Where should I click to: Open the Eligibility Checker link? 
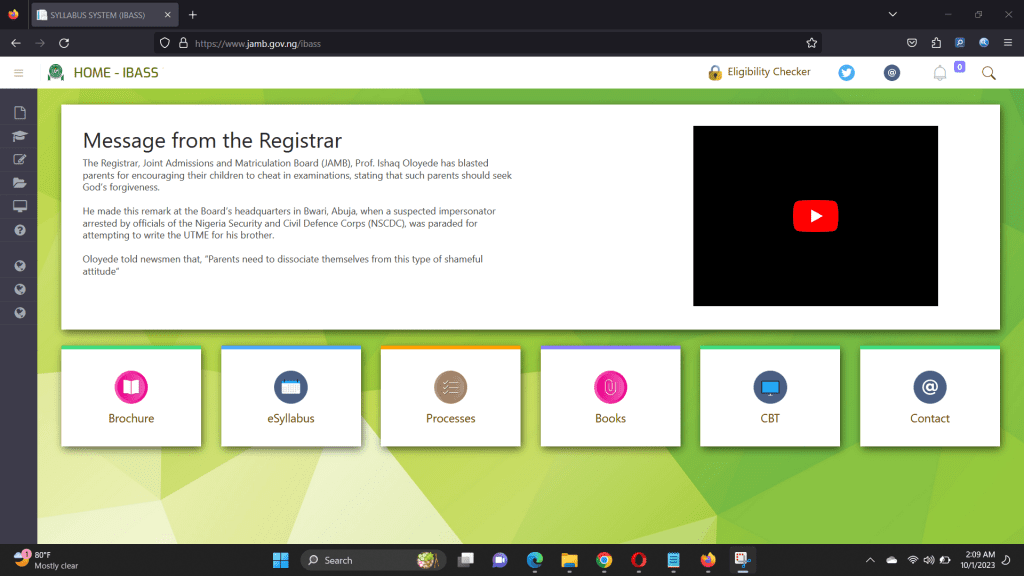(x=760, y=72)
